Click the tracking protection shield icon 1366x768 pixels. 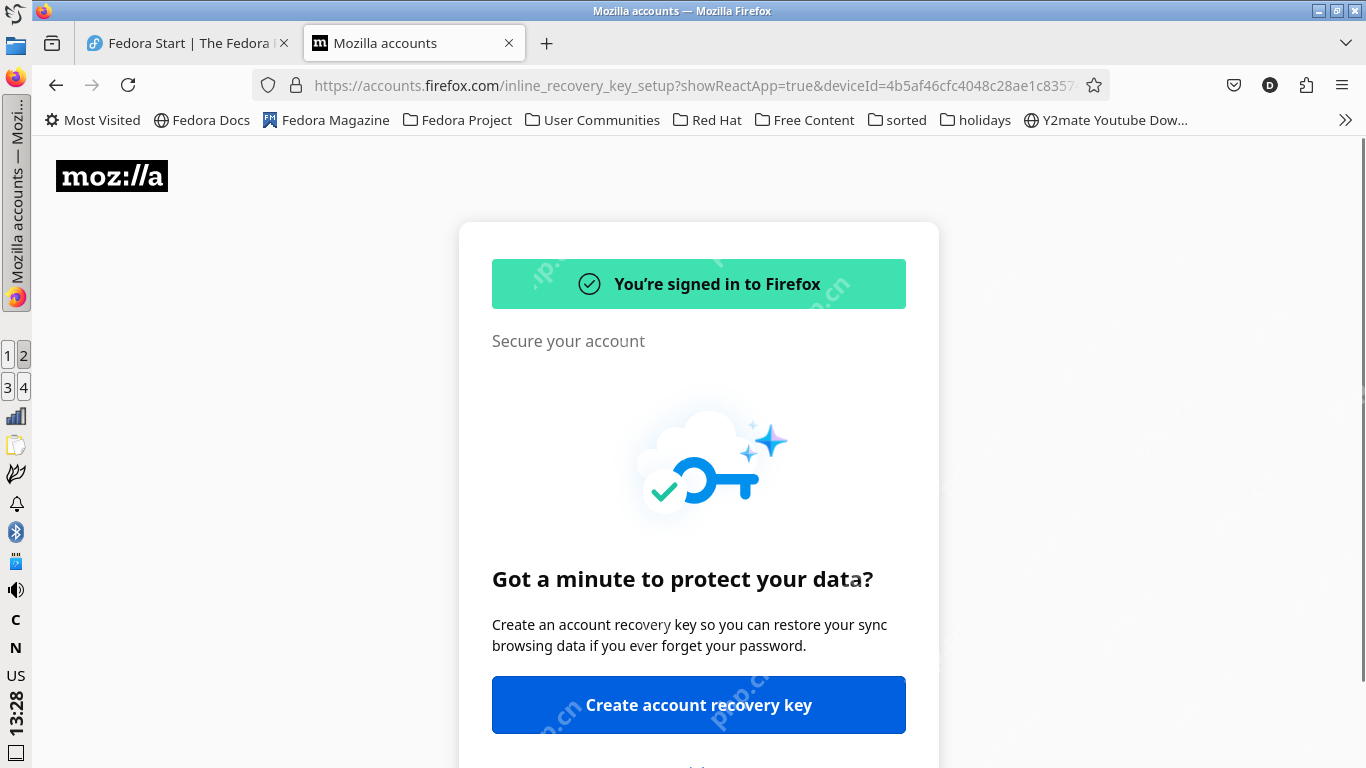[x=268, y=85]
